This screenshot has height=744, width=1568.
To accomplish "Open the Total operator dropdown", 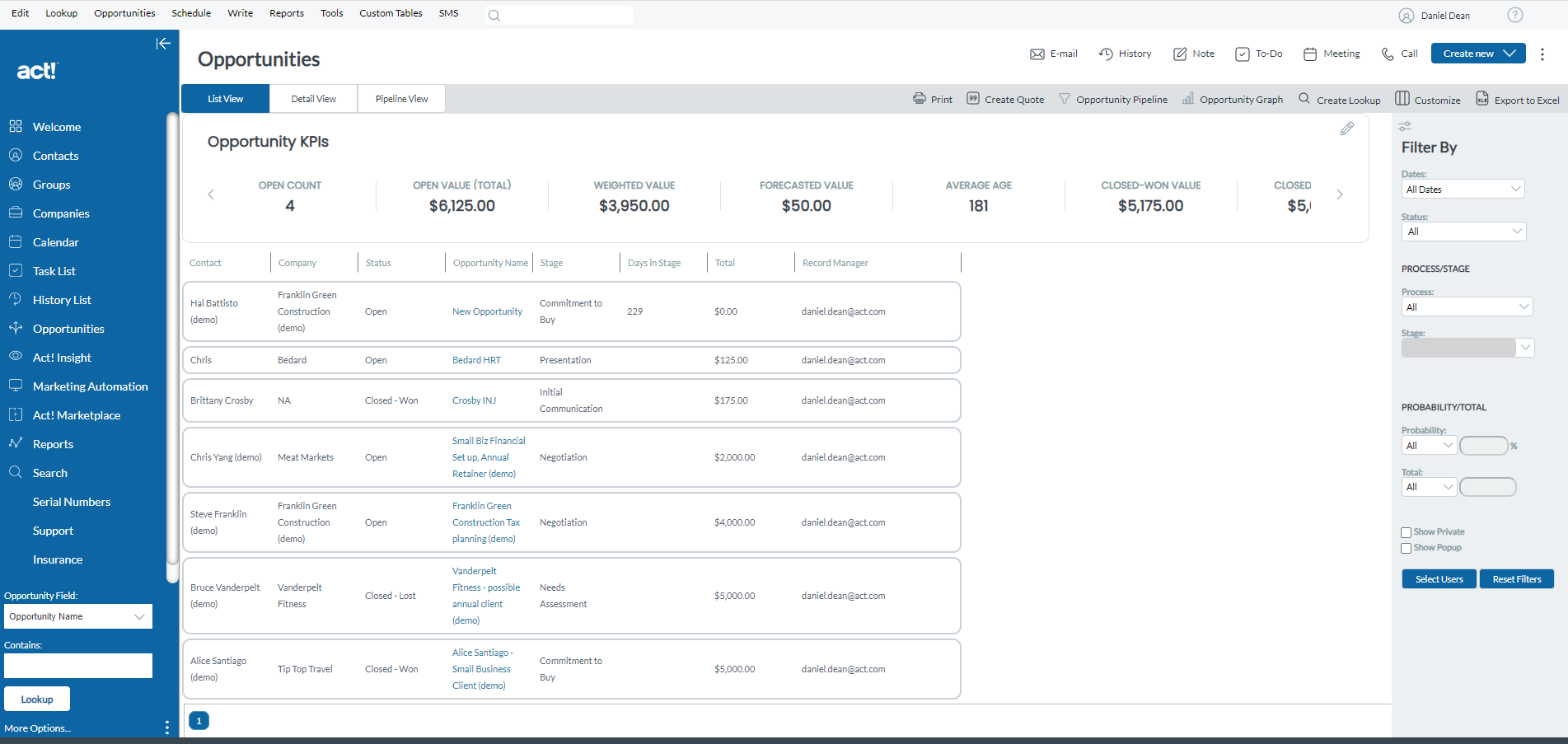I will [x=1429, y=487].
